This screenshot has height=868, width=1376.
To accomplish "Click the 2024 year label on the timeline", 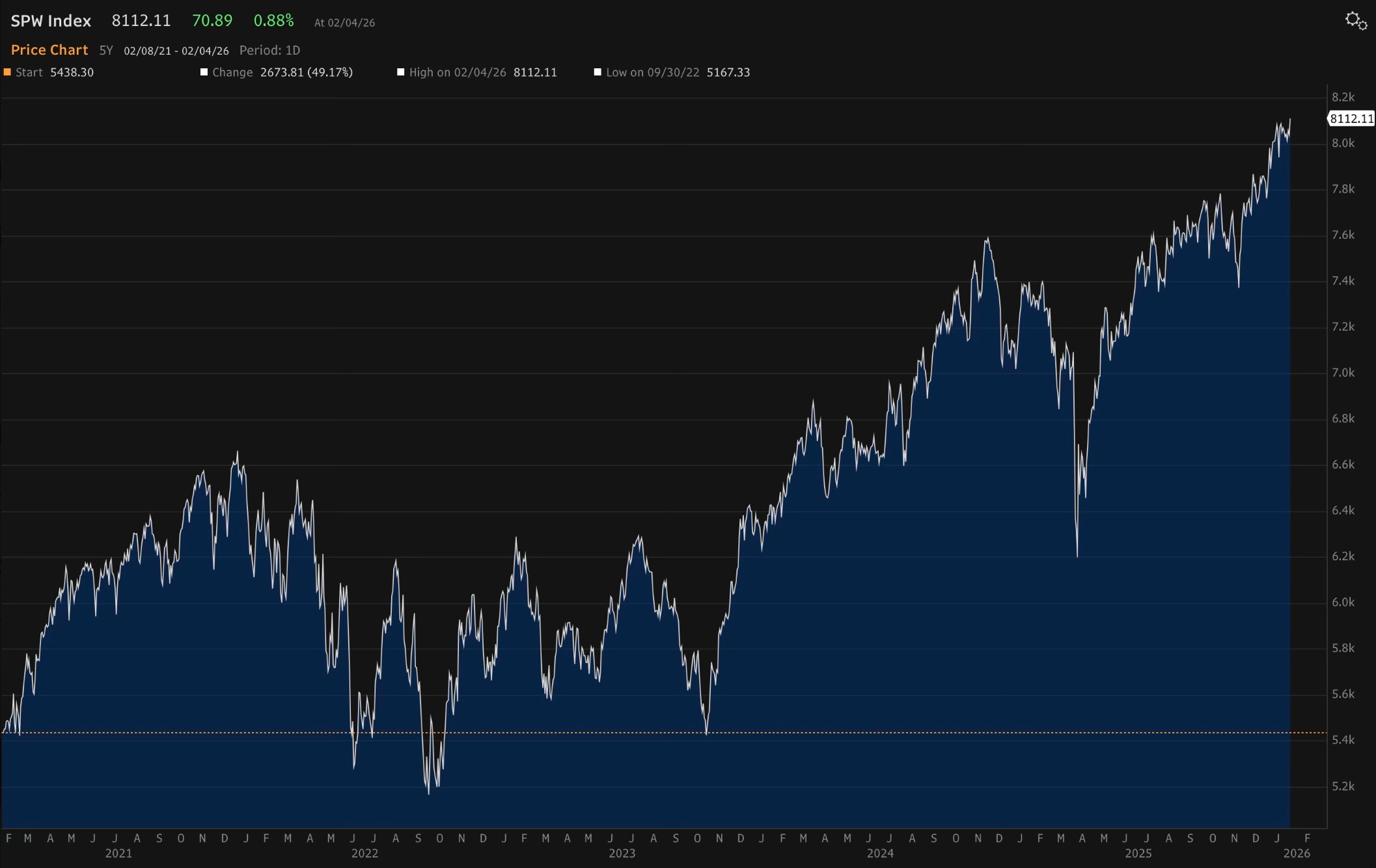I will [x=880, y=853].
